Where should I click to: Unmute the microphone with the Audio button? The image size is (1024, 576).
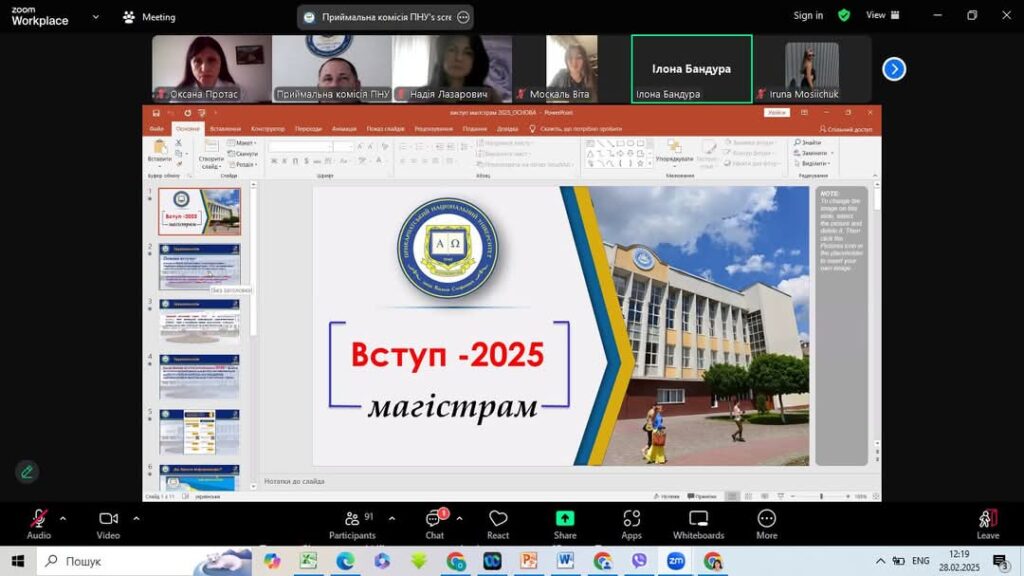tap(38, 519)
